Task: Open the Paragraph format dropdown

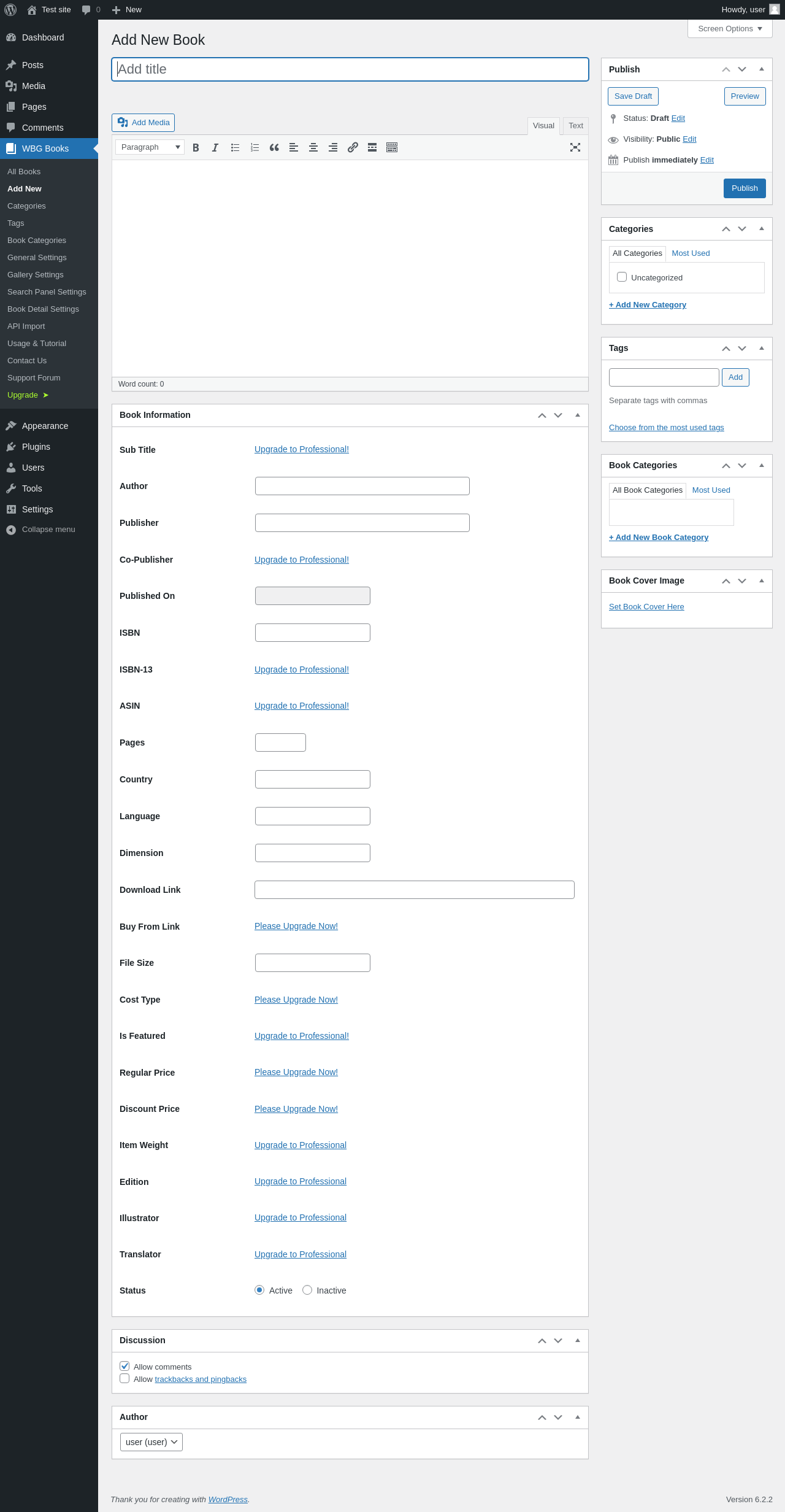Action: tap(150, 147)
